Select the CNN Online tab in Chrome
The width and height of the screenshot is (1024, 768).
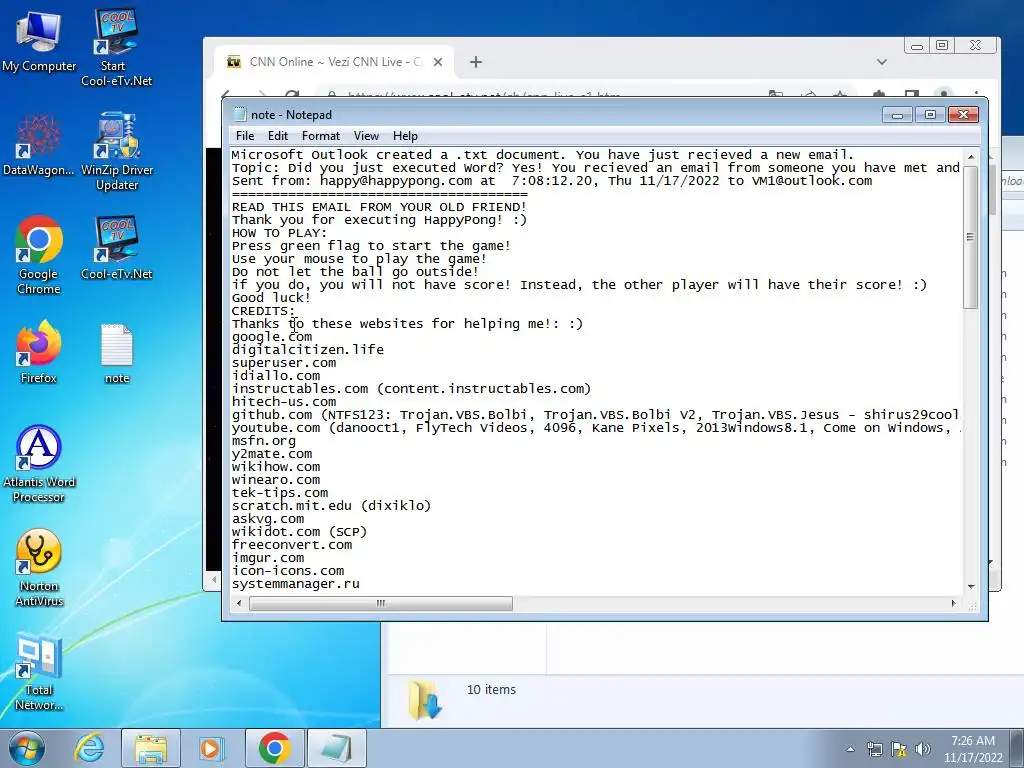[333, 62]
